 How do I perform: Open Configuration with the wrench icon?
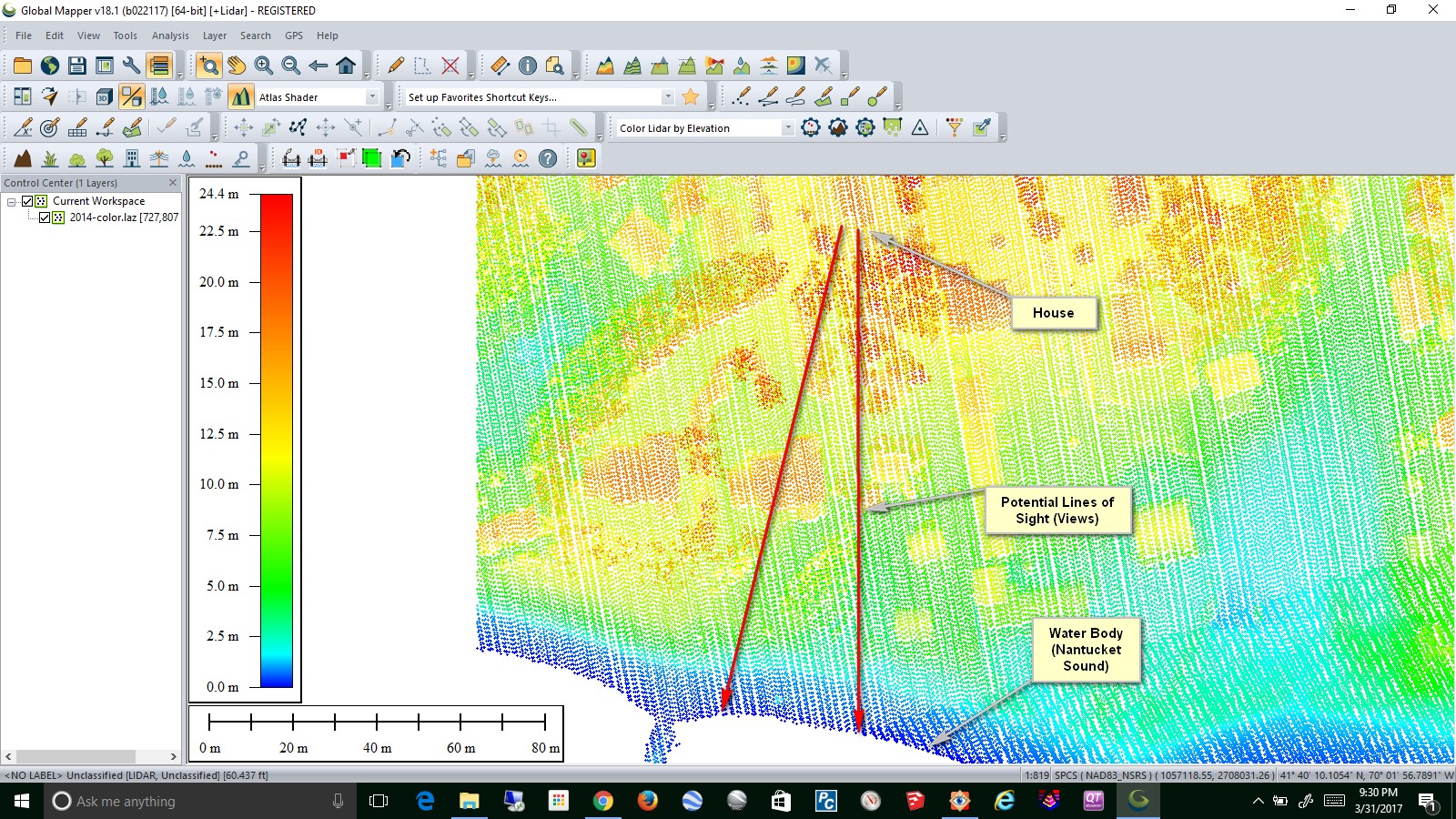coord(132,66)
